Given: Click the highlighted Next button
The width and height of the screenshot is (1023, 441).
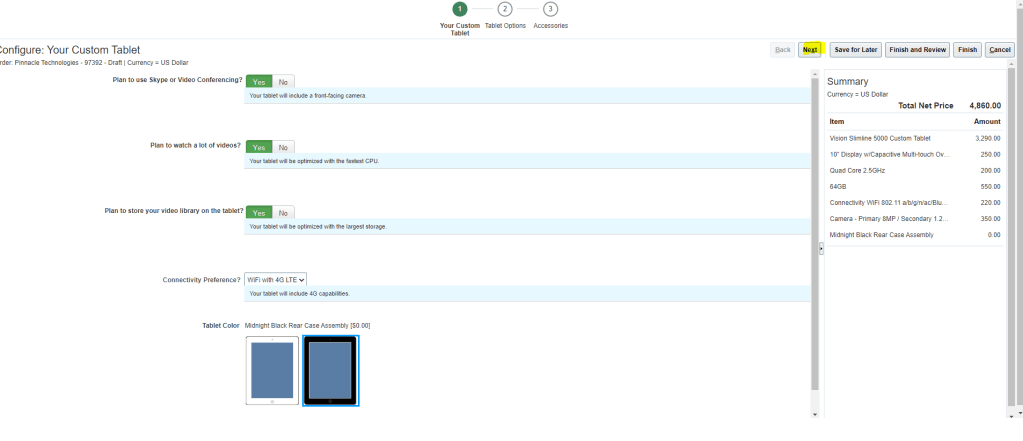Looking at the screenshot, I should coord(810,50).
